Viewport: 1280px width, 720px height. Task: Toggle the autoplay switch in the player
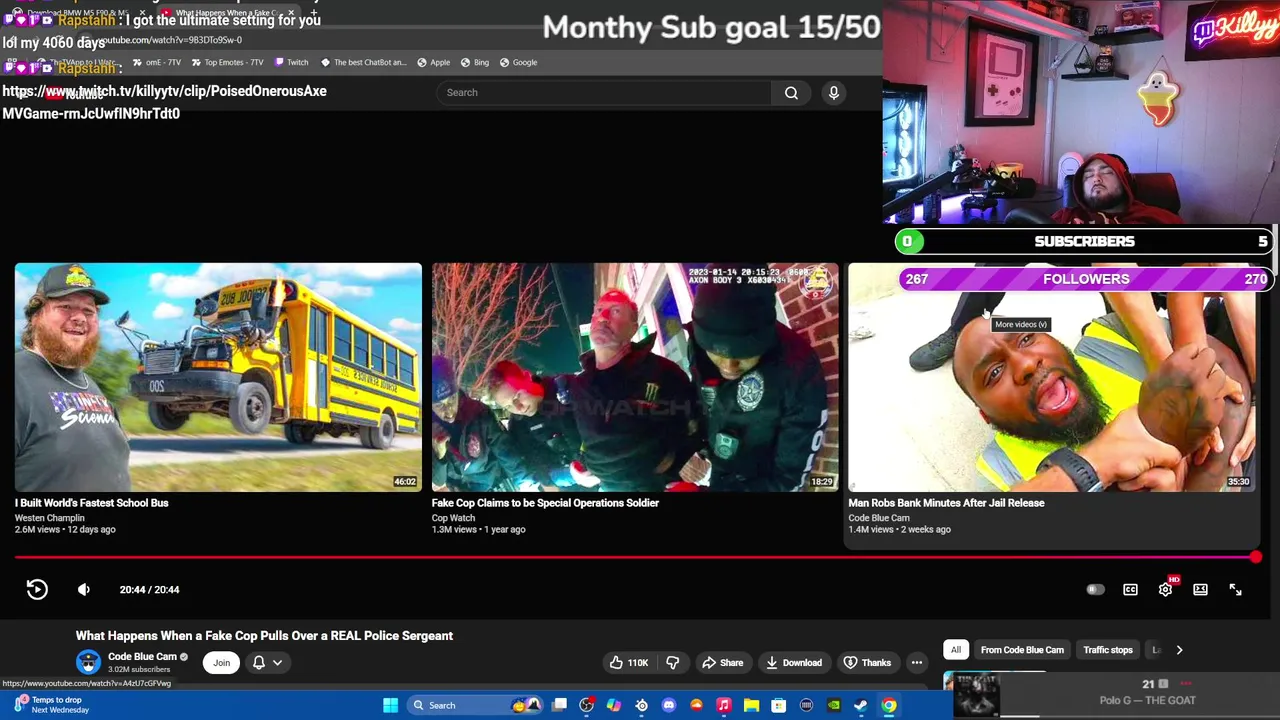(x=1095, y=589)
